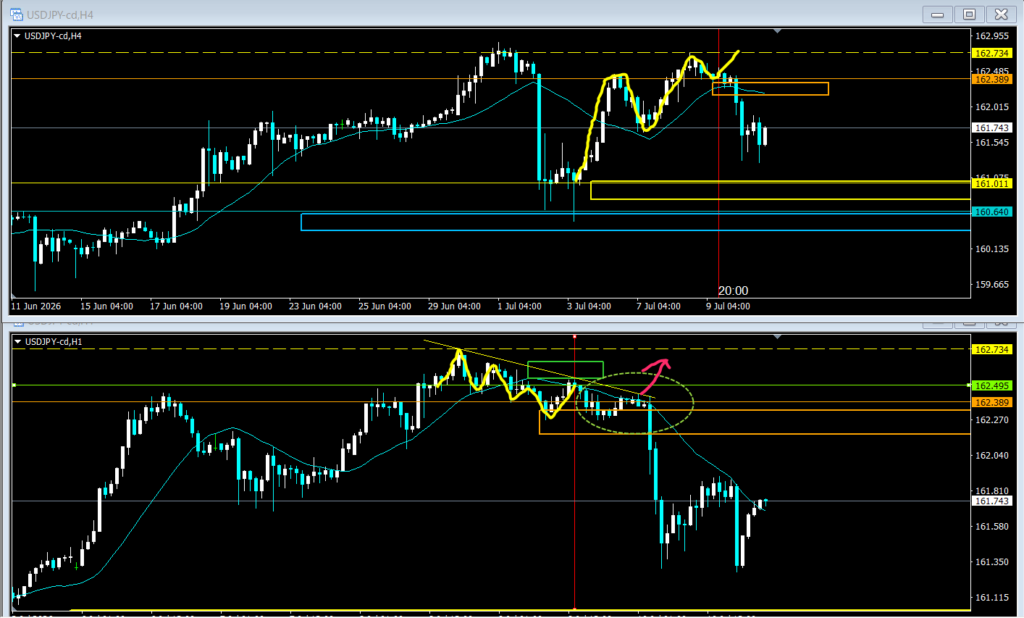Click the left handle of the green horizontal line
The width and height of the screenshot is (1024, 618).
[14, 385]
